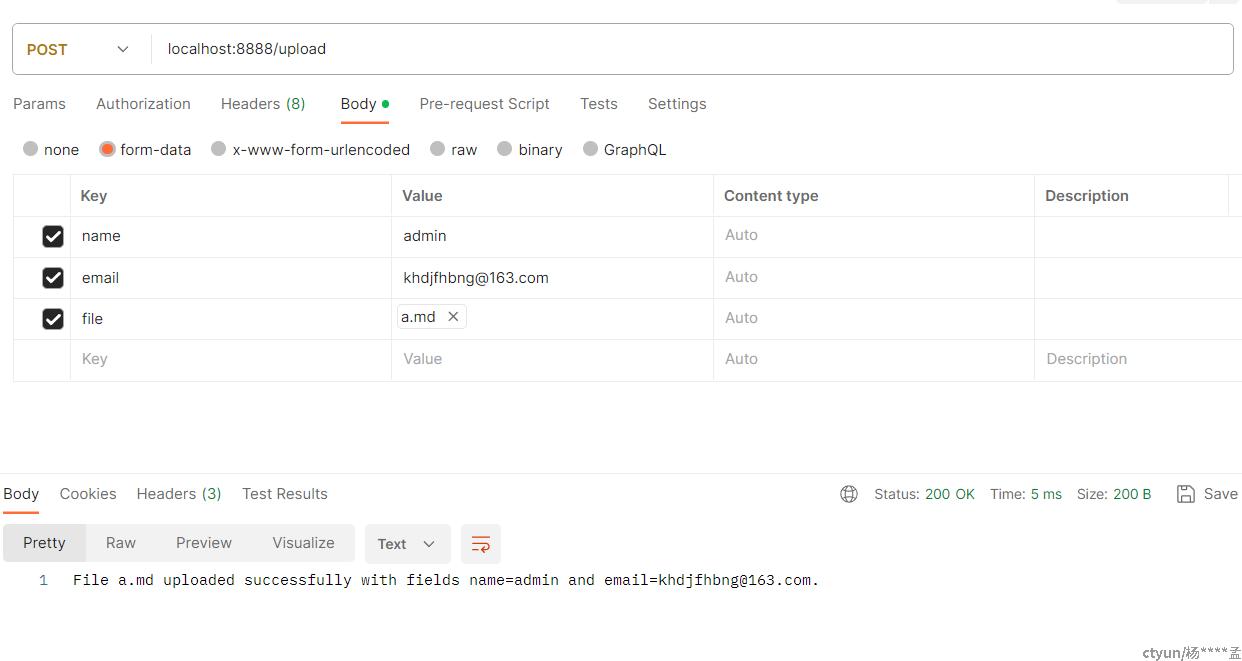Viewport: 1242px width, 661px height.
Task: Uncheck the email row checkbox
Action: 53,278
